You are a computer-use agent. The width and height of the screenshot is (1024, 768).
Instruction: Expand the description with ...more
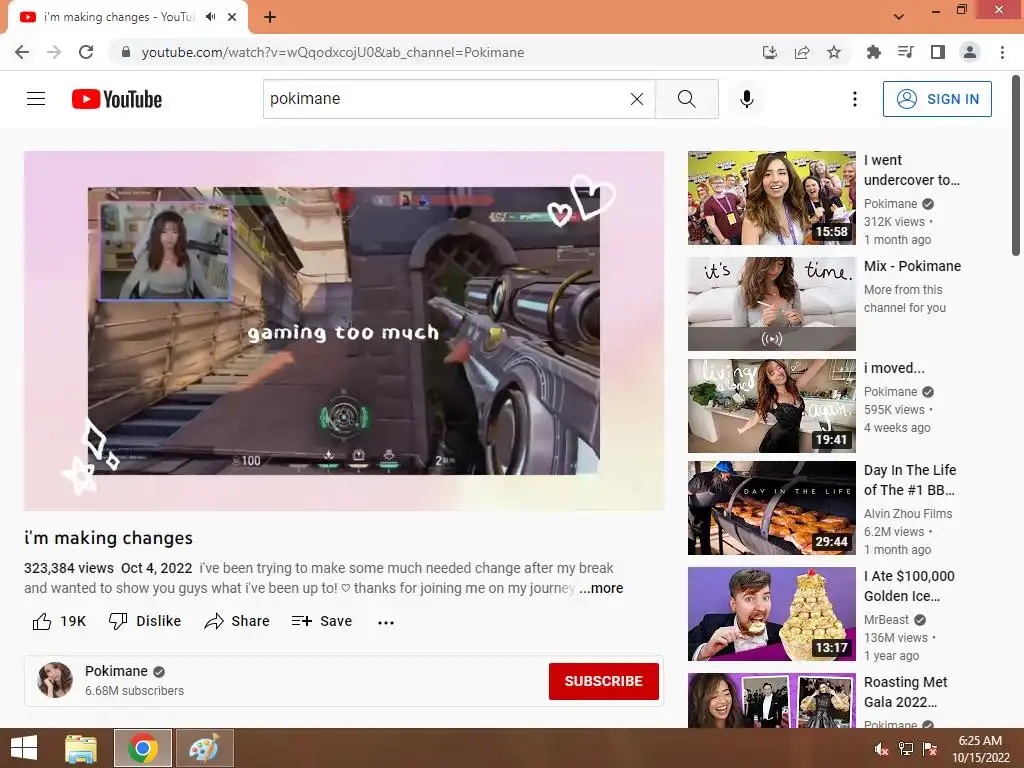[x=601, y=588]
